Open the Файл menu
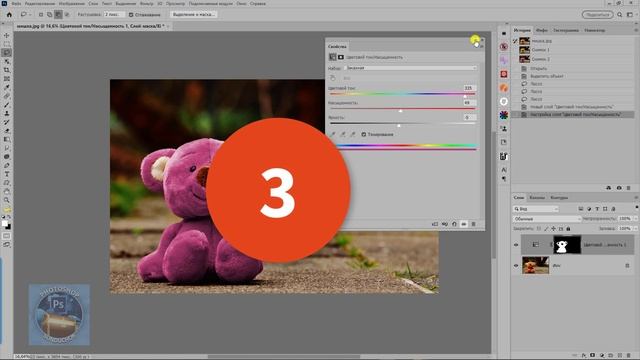This screenshot has height=360, width=640. (16, 3)
